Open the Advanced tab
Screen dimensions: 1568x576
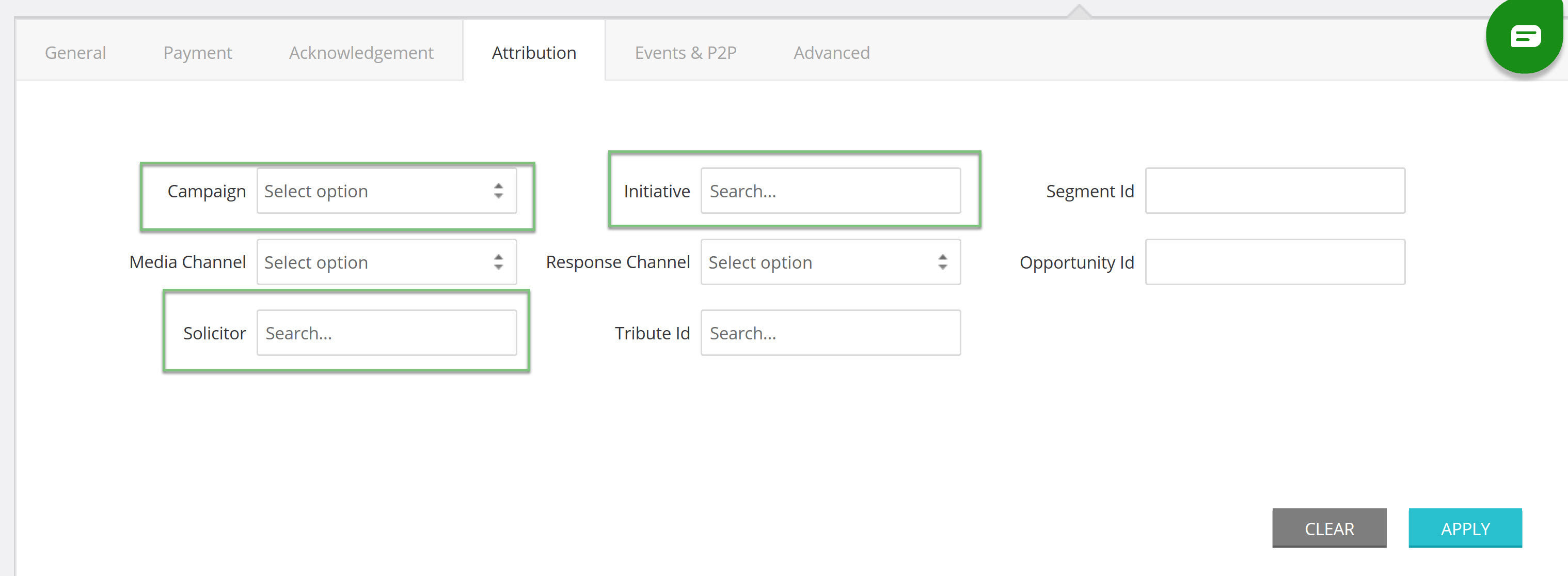(831, 53)
